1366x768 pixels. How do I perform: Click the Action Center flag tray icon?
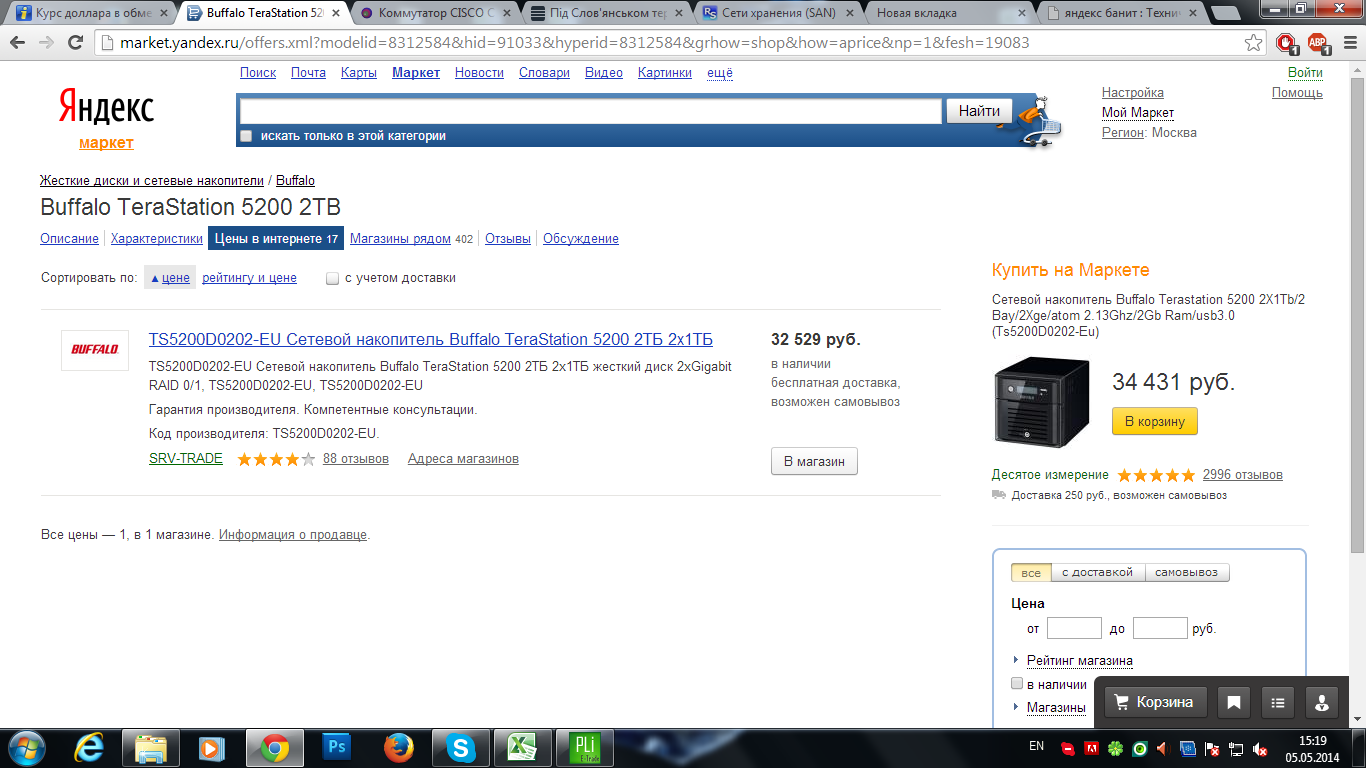tap(1213, 749)
